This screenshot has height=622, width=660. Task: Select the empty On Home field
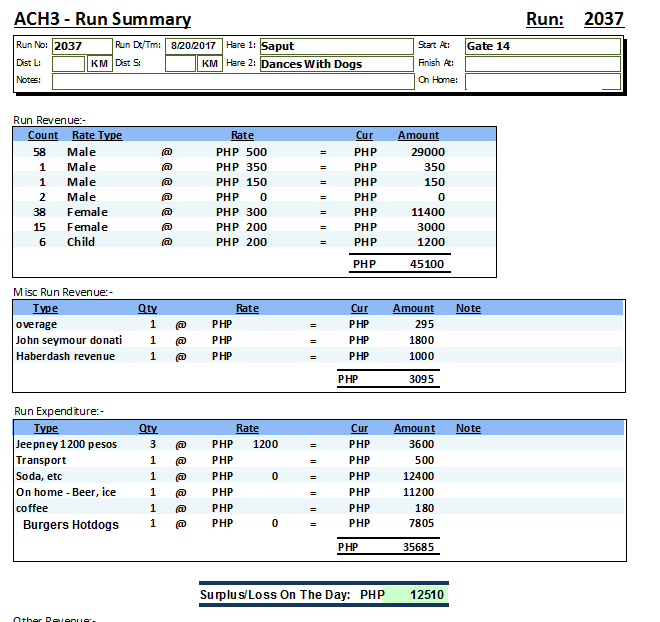(x=542, y=81)
